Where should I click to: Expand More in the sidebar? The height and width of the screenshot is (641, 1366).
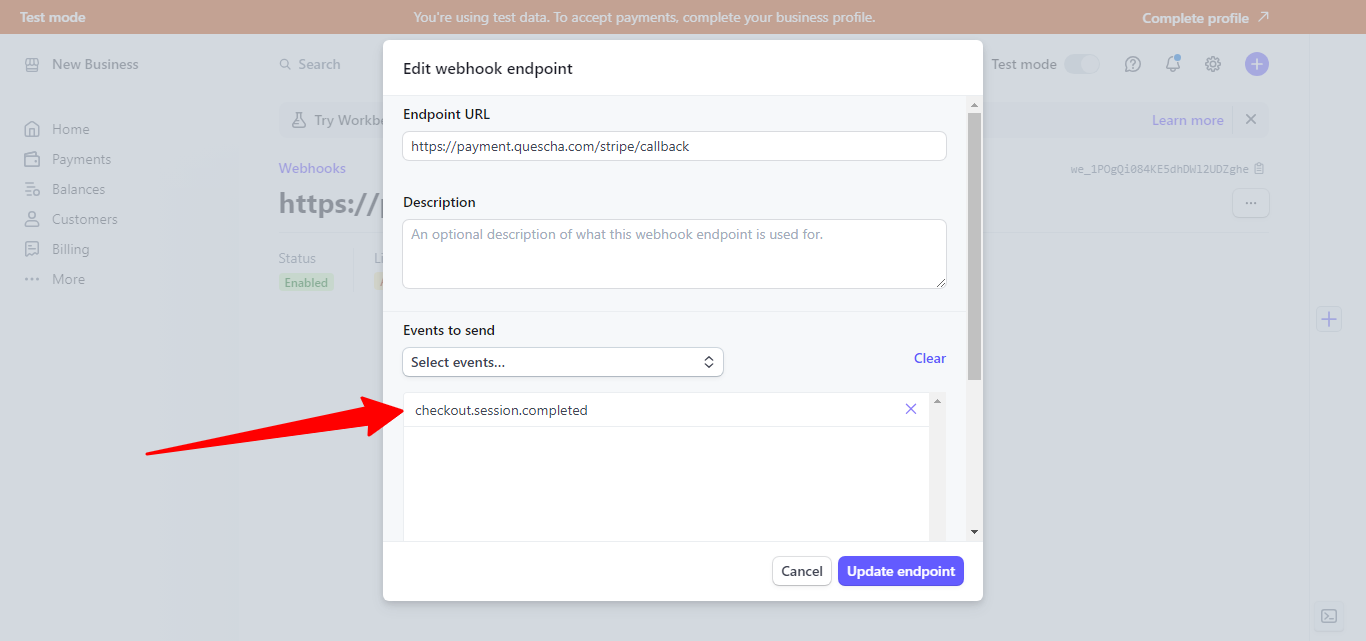[x=68, y=279]
